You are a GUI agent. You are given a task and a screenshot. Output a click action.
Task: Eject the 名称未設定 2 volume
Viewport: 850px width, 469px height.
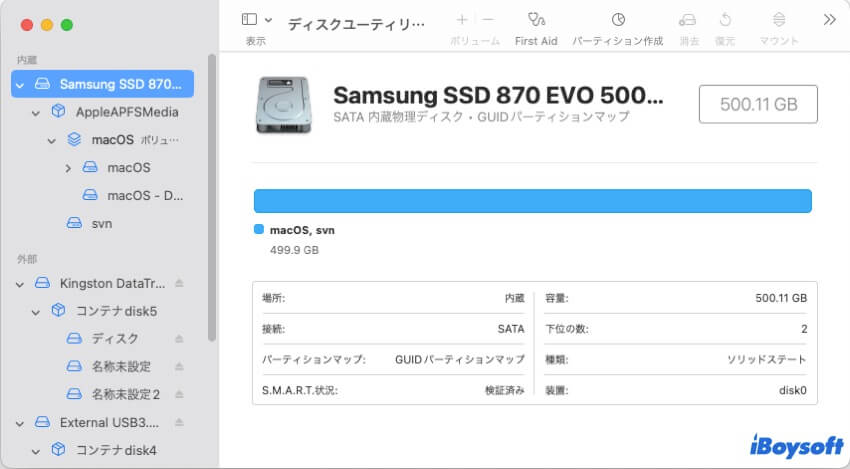pyautogui.click(x=179, y=394)
